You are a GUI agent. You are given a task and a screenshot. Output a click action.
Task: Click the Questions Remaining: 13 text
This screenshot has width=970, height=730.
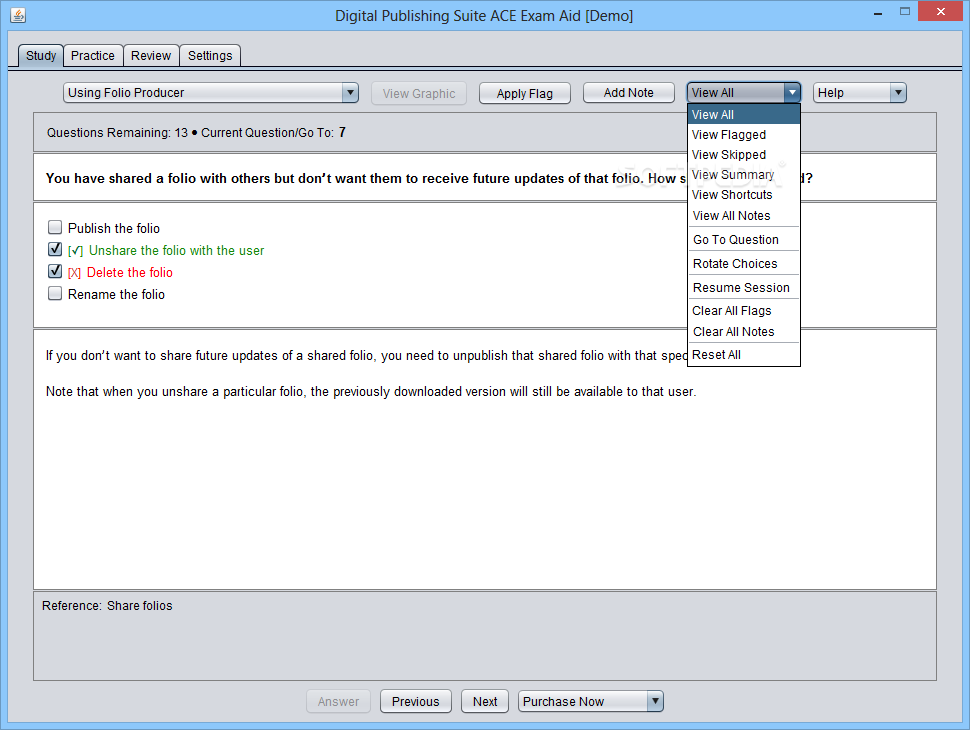pyautogui.click(x=117, y=132)
